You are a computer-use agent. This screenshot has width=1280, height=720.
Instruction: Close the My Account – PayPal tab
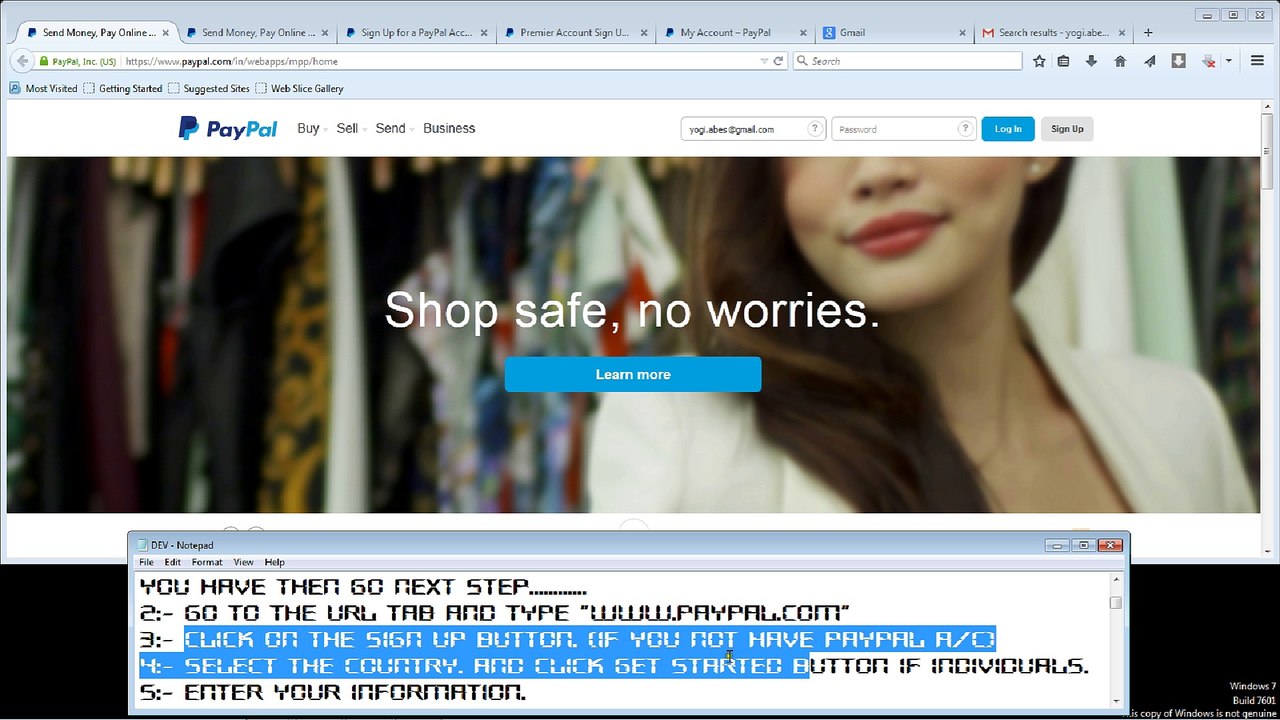point(802,33)
